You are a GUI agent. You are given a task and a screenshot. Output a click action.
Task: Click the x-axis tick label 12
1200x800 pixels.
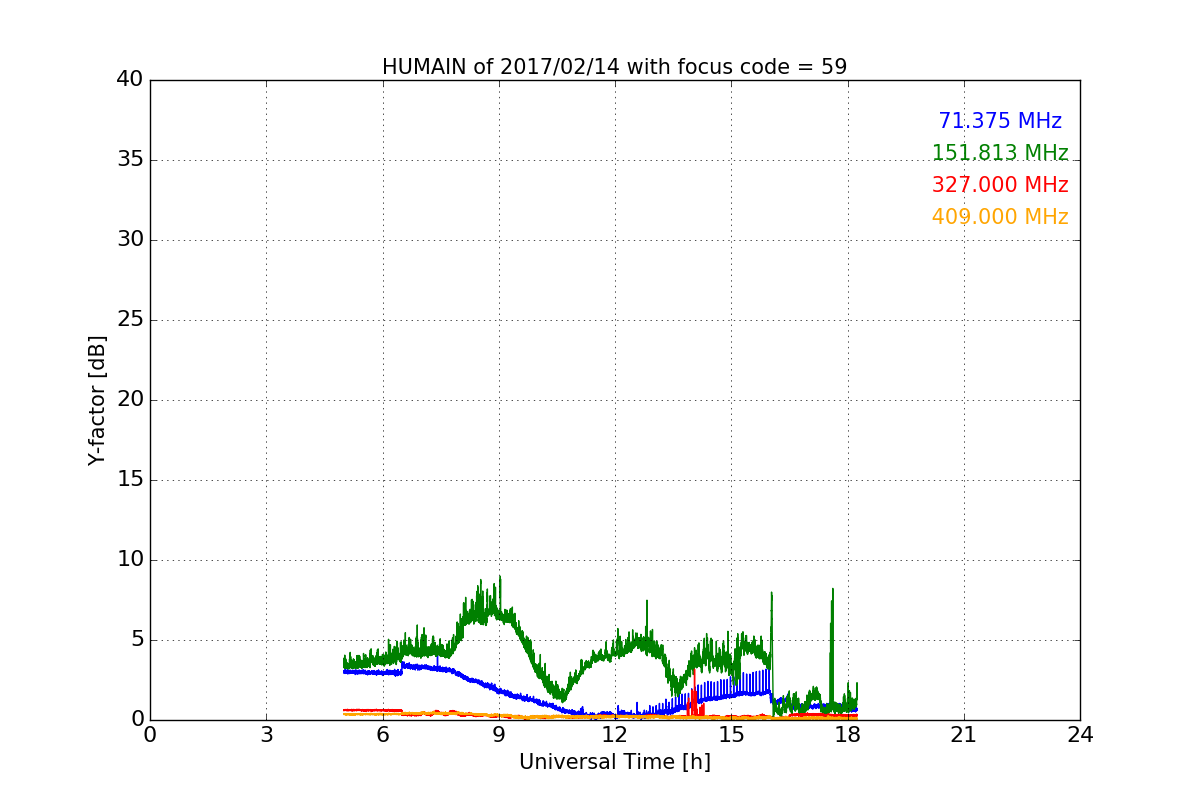tap(615, 735)
